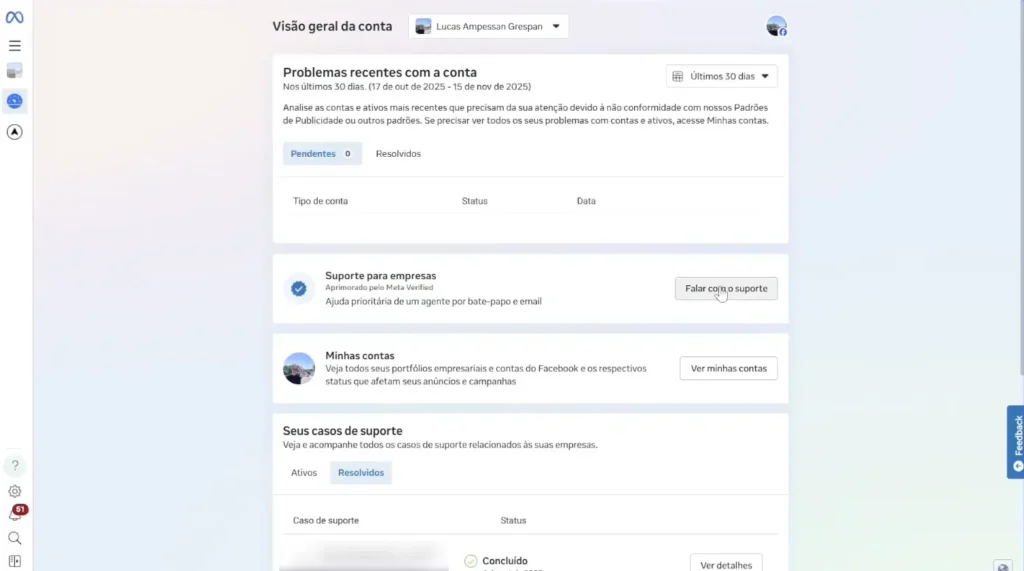This screenshot has width=1024, height=571.
Task: Toggle the sidebar panel icon at bottom
Action: 14,561
